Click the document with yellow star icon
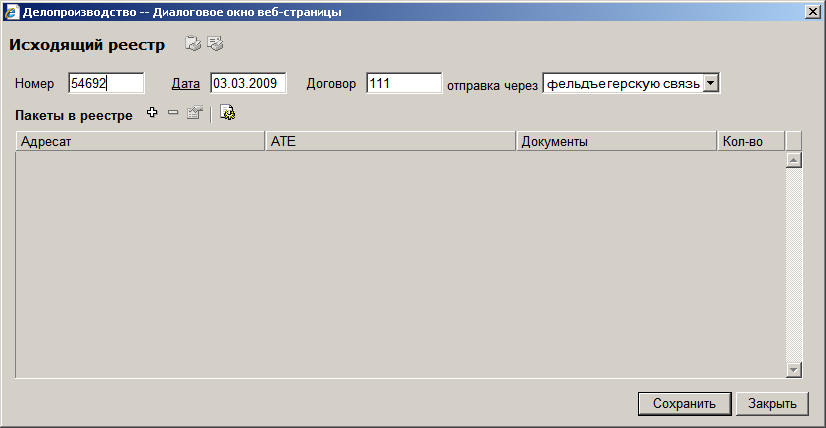The height and width of the screenshot is (428, 826). click(x=228, y=113)
